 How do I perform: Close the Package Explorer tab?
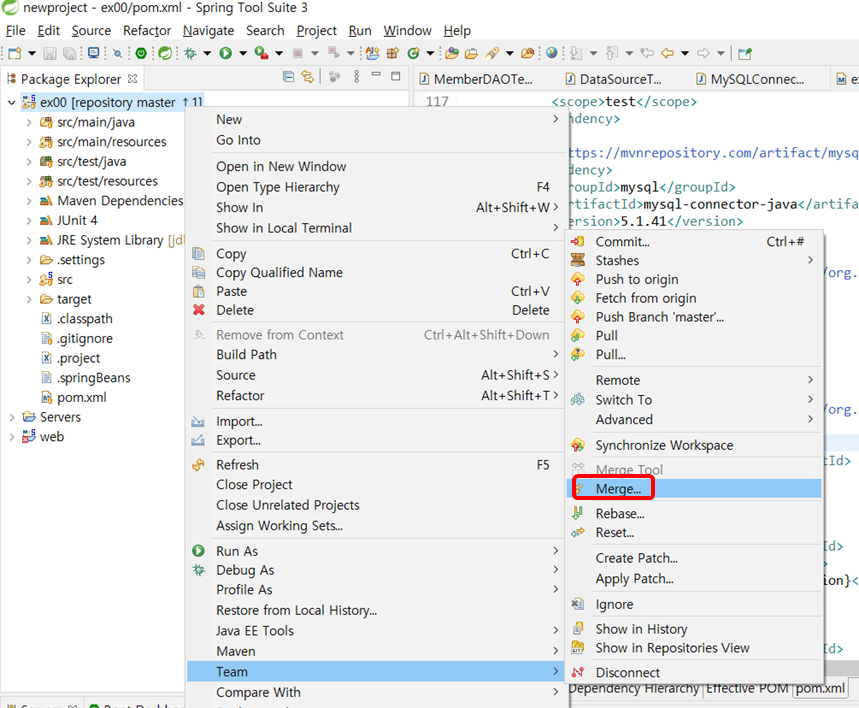click(132, 79)
